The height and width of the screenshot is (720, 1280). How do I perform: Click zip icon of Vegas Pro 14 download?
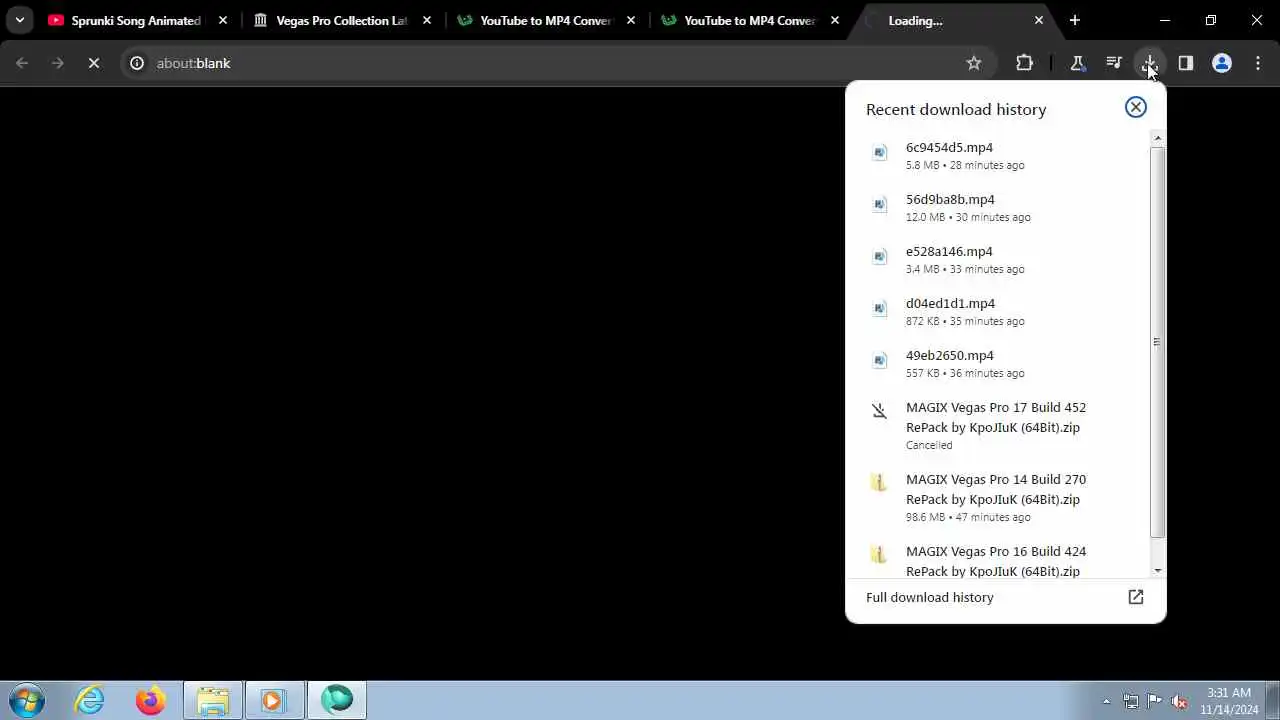(x=880, y=483)
